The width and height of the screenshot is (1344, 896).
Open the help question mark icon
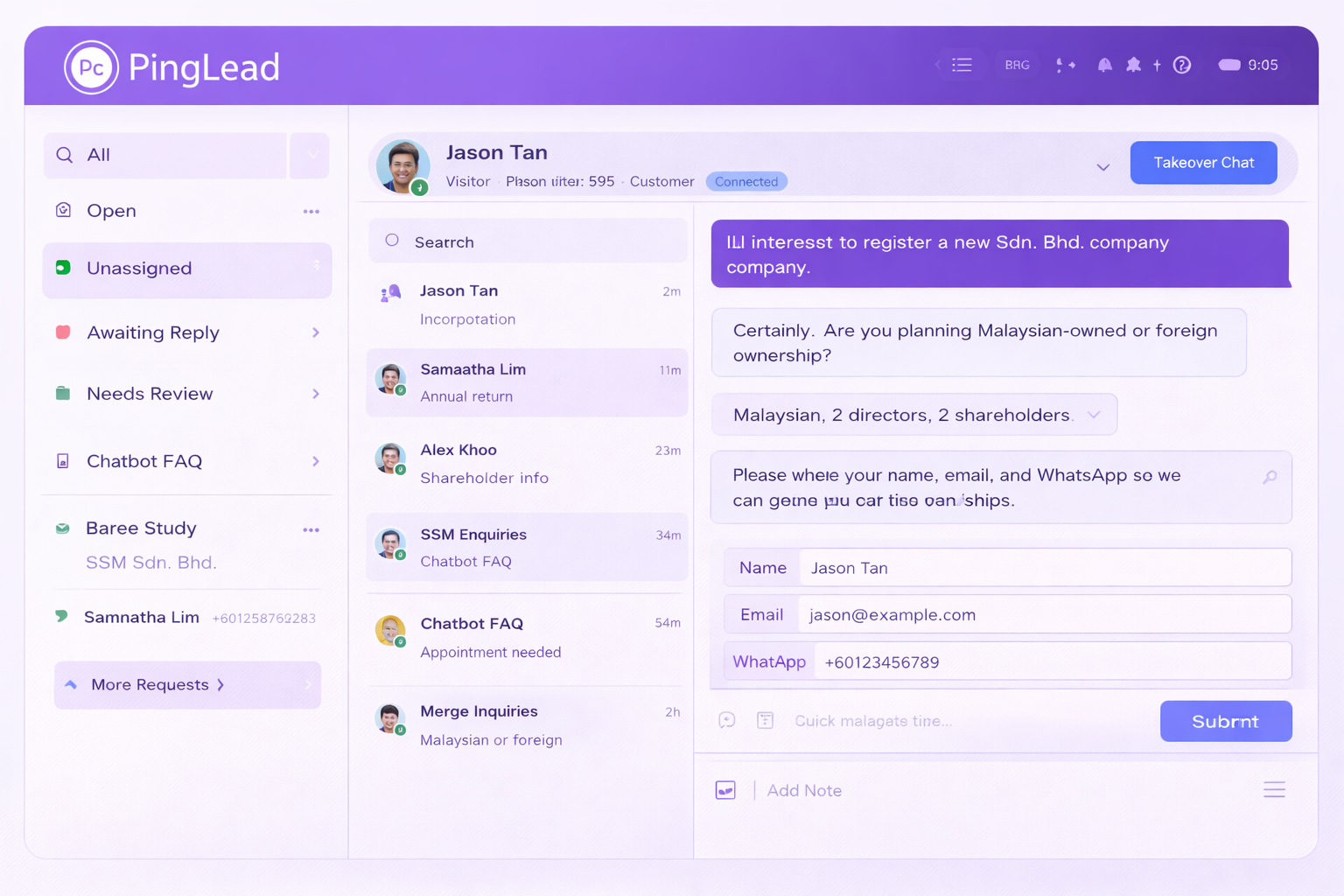click(x=1181, y=65)
